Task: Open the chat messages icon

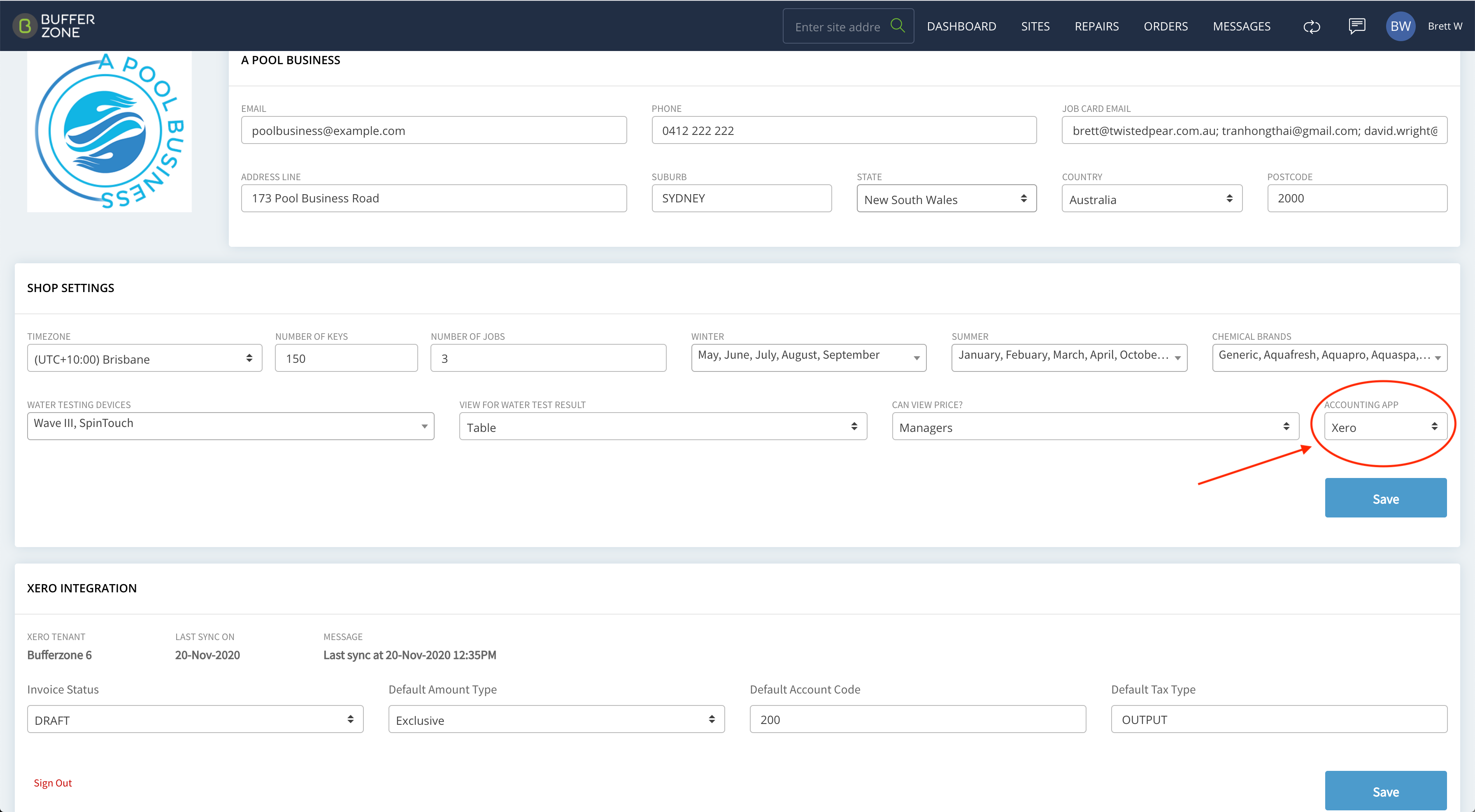Action: [x=1356, y=26]
